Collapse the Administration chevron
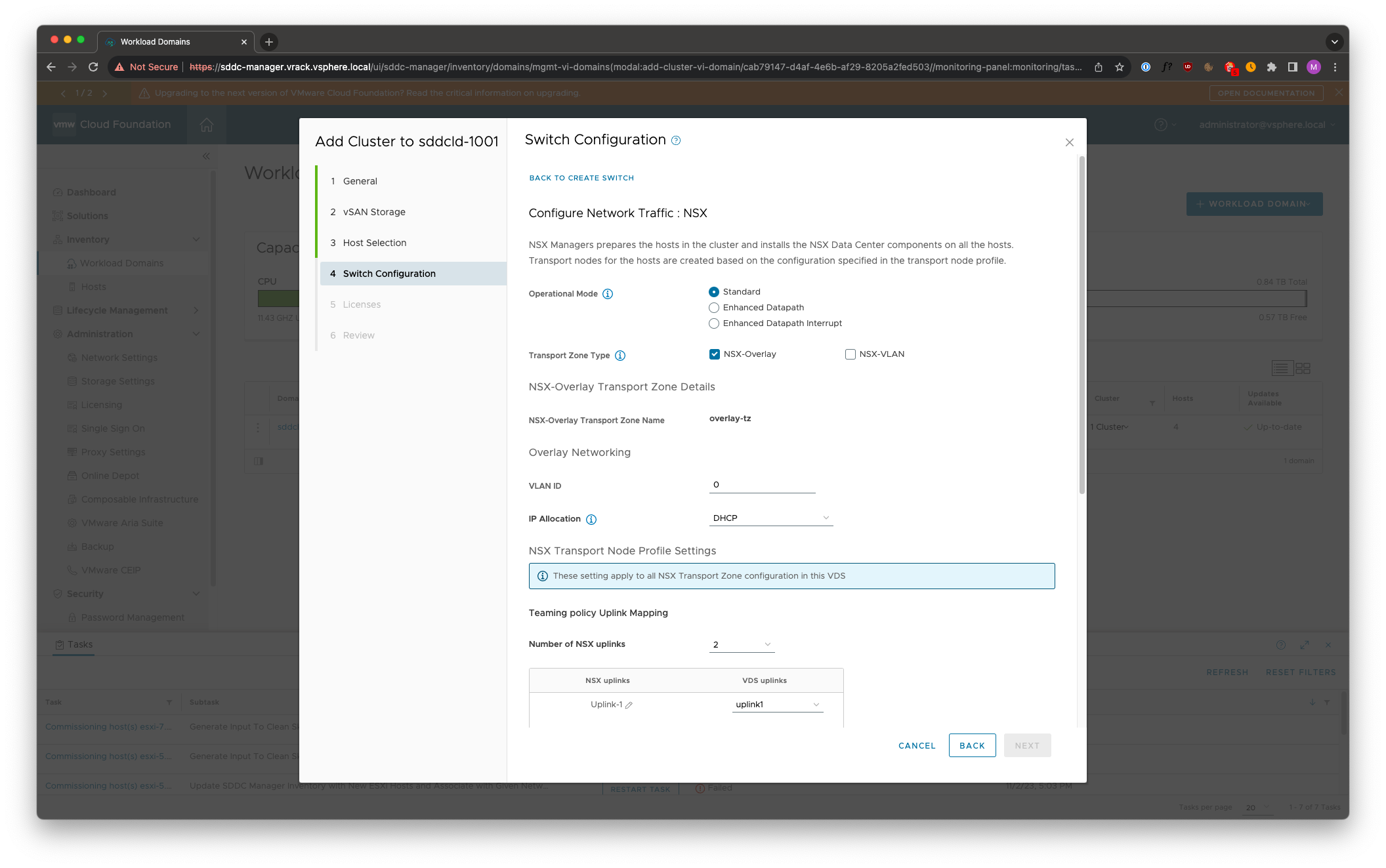Viewport: 1386px width, 868px height. point(196,334)
